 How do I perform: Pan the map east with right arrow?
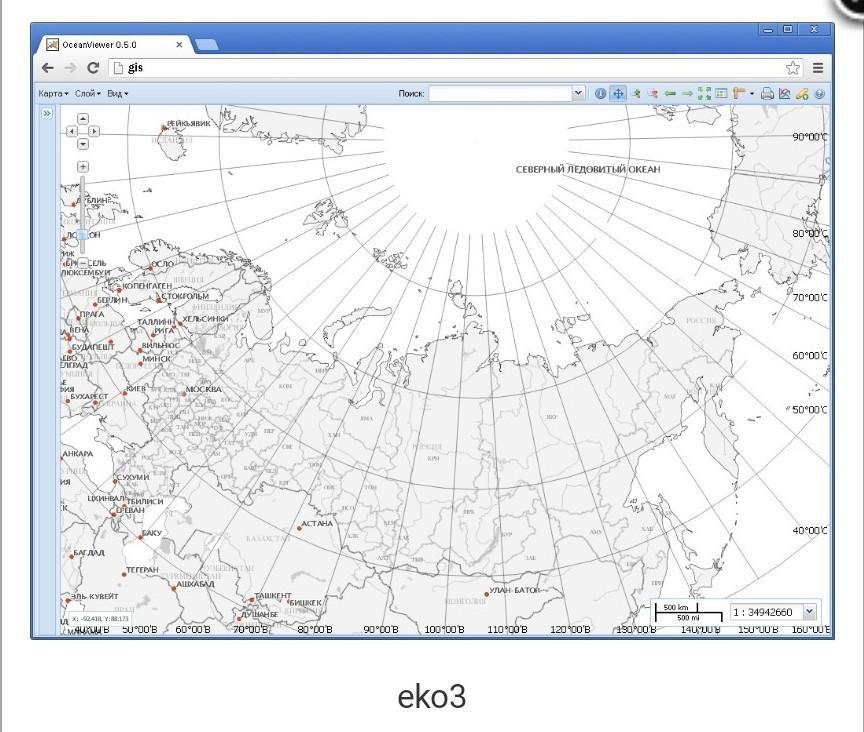[x=94, y=131]
